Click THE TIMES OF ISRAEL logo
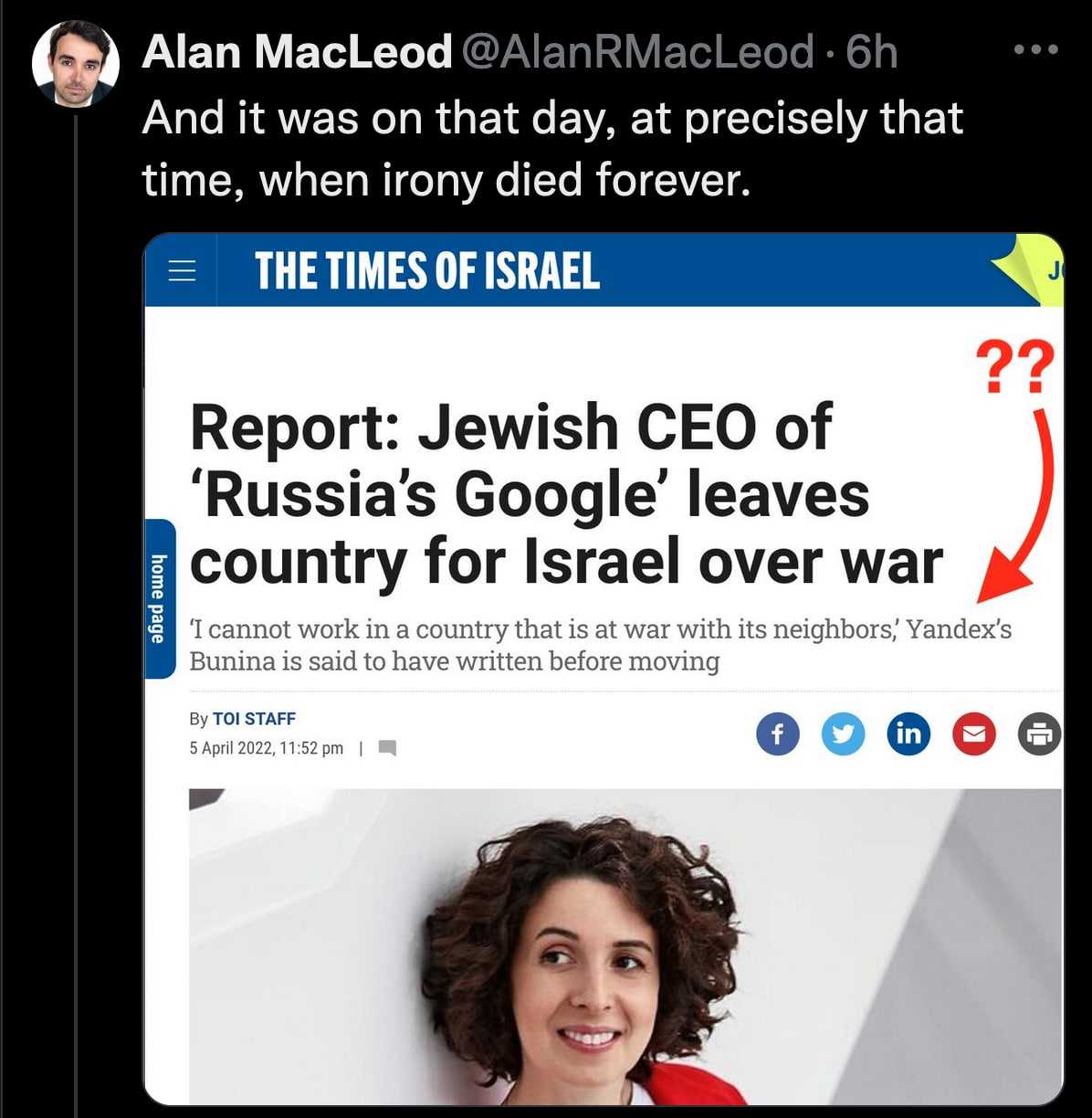 (x=427, y=271)
